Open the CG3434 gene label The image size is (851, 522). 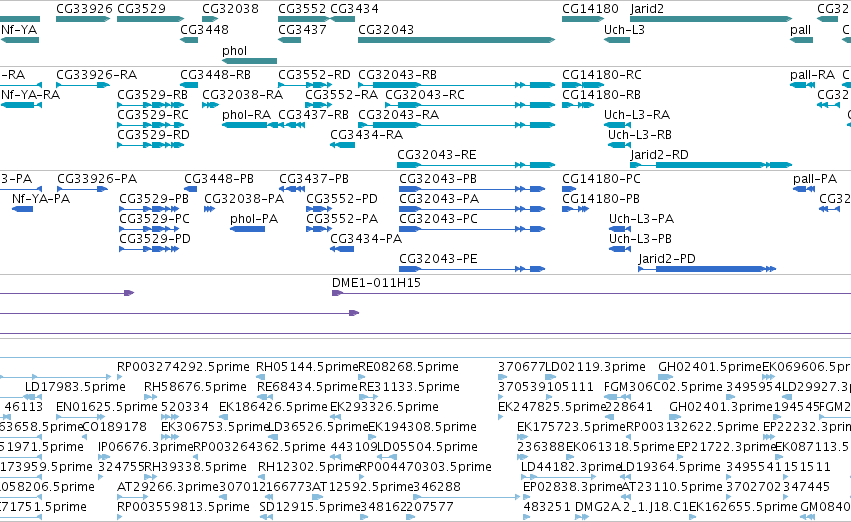click(x=354, y=9)
